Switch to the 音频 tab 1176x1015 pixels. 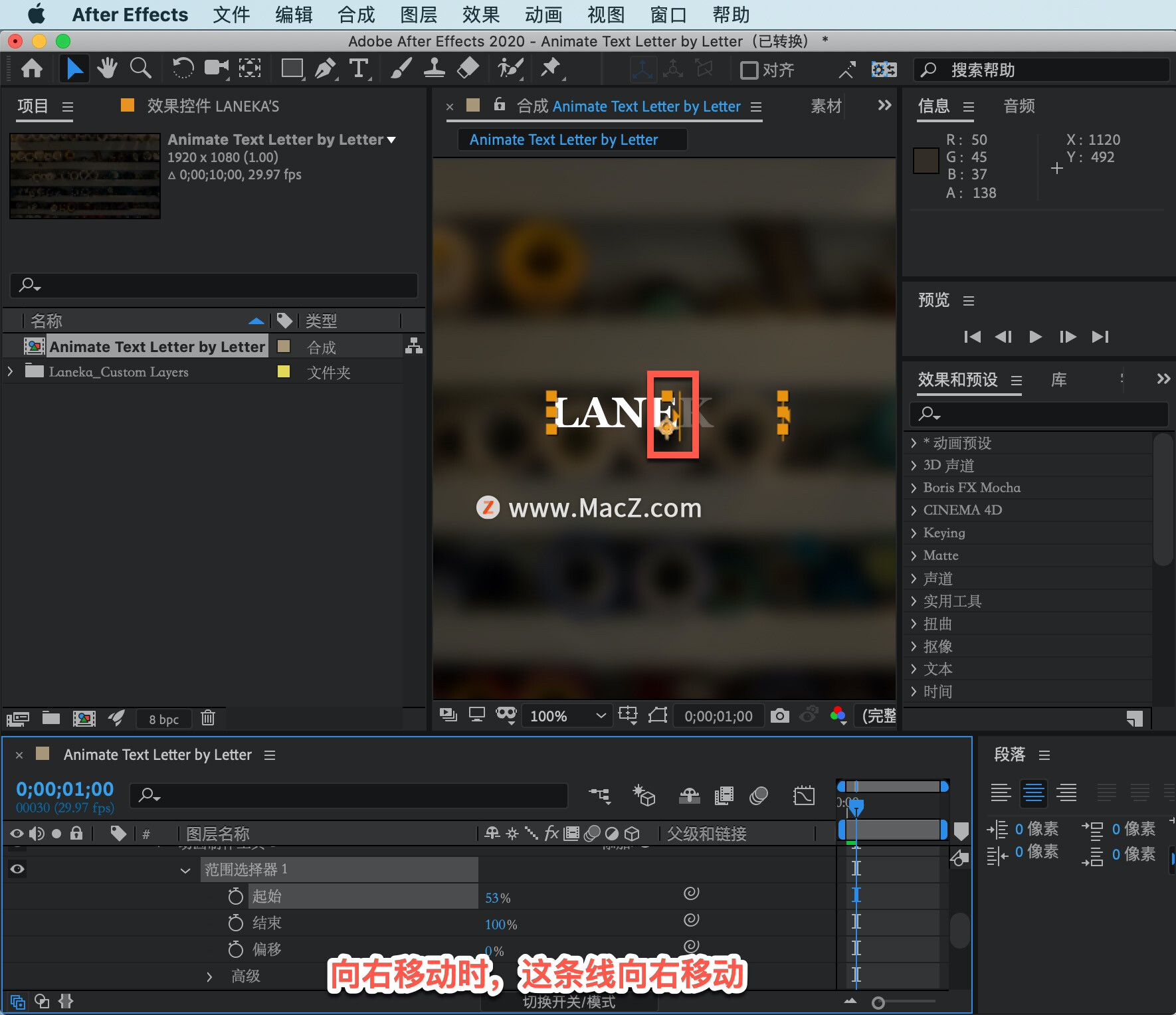[1019, 106]
